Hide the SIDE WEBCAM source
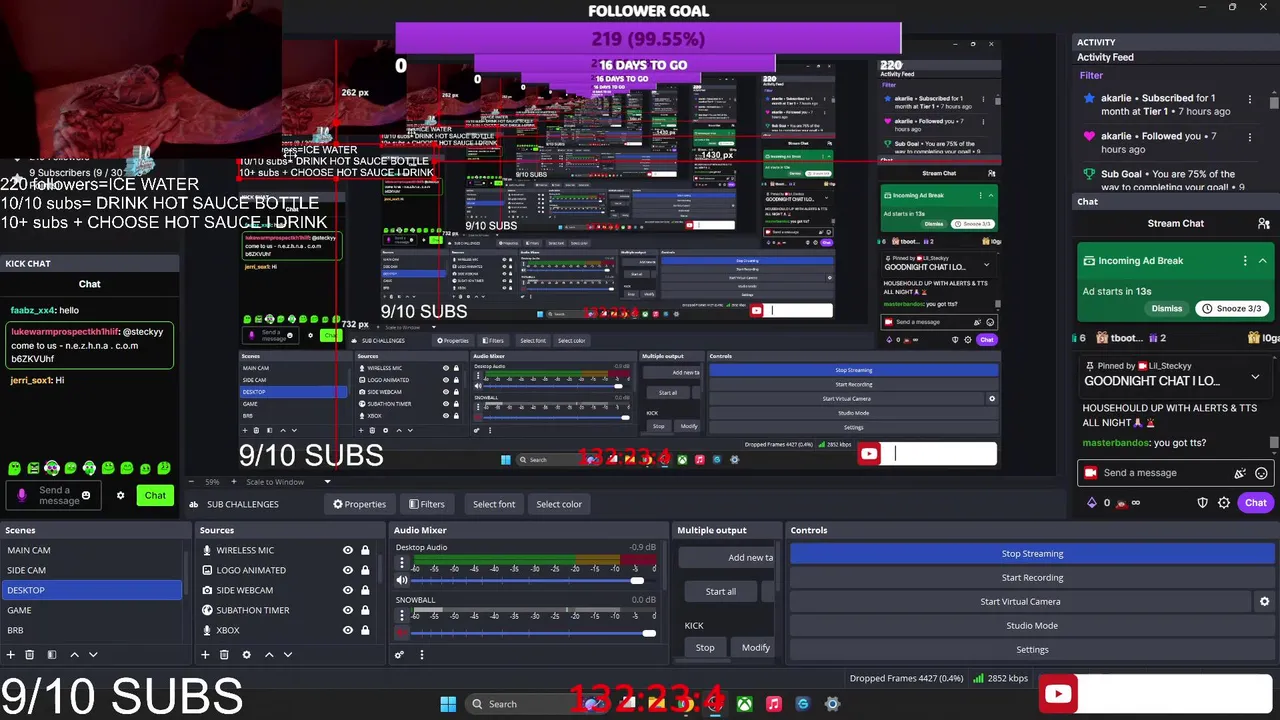The height and width of the screenshot is (720, 1280). (x=348, y=590)
